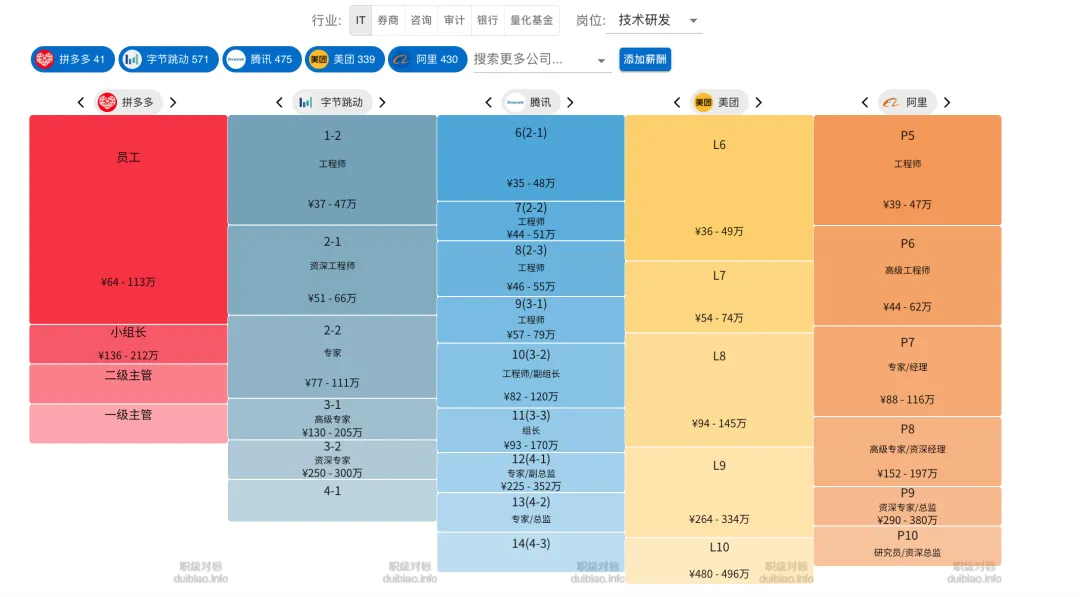Select the 腾讯 12(4-1) 专家/副总监 block

(530, 472)
